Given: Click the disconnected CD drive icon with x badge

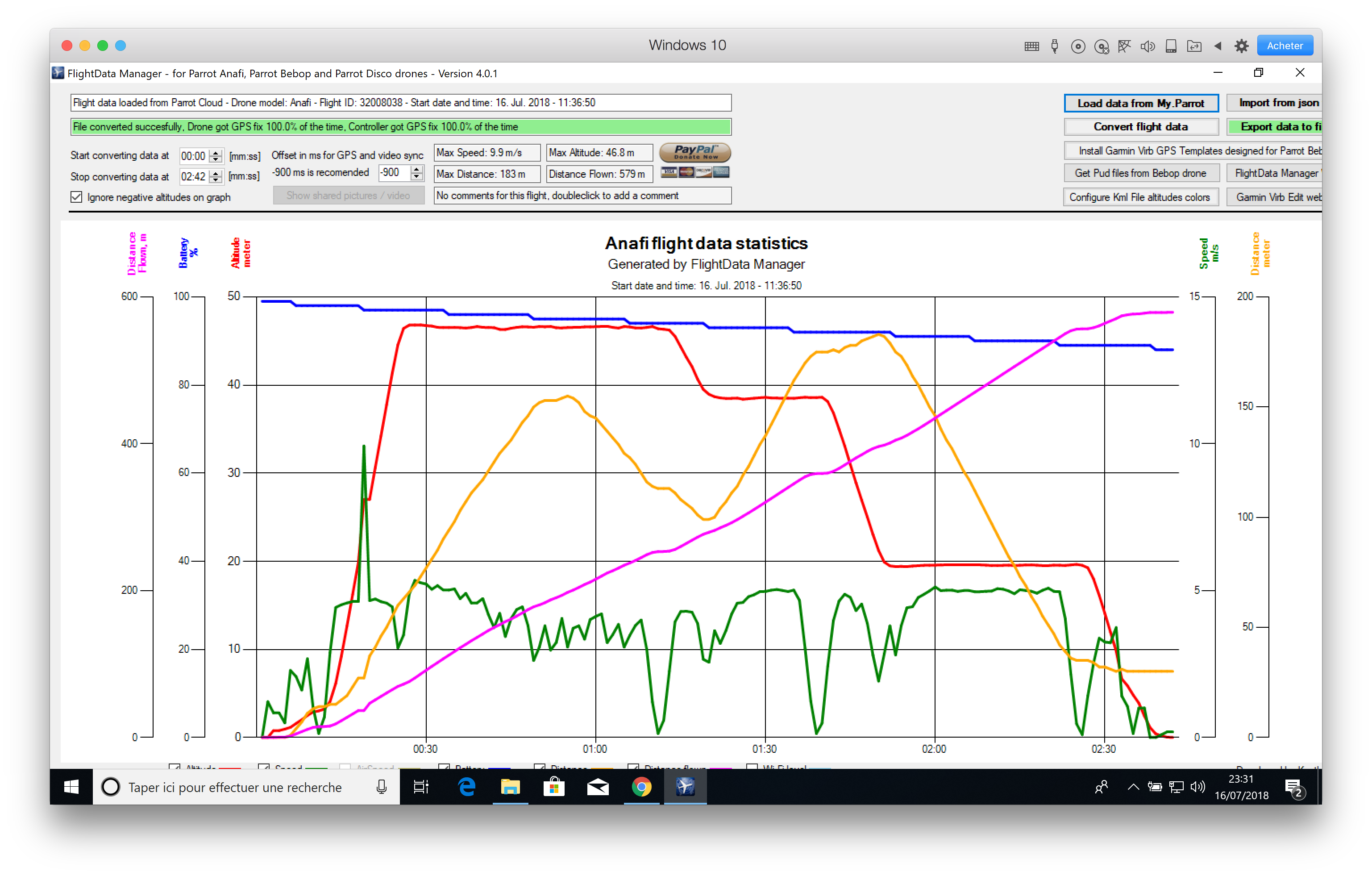Looking at the screenshot, I should coord(1102,46).
